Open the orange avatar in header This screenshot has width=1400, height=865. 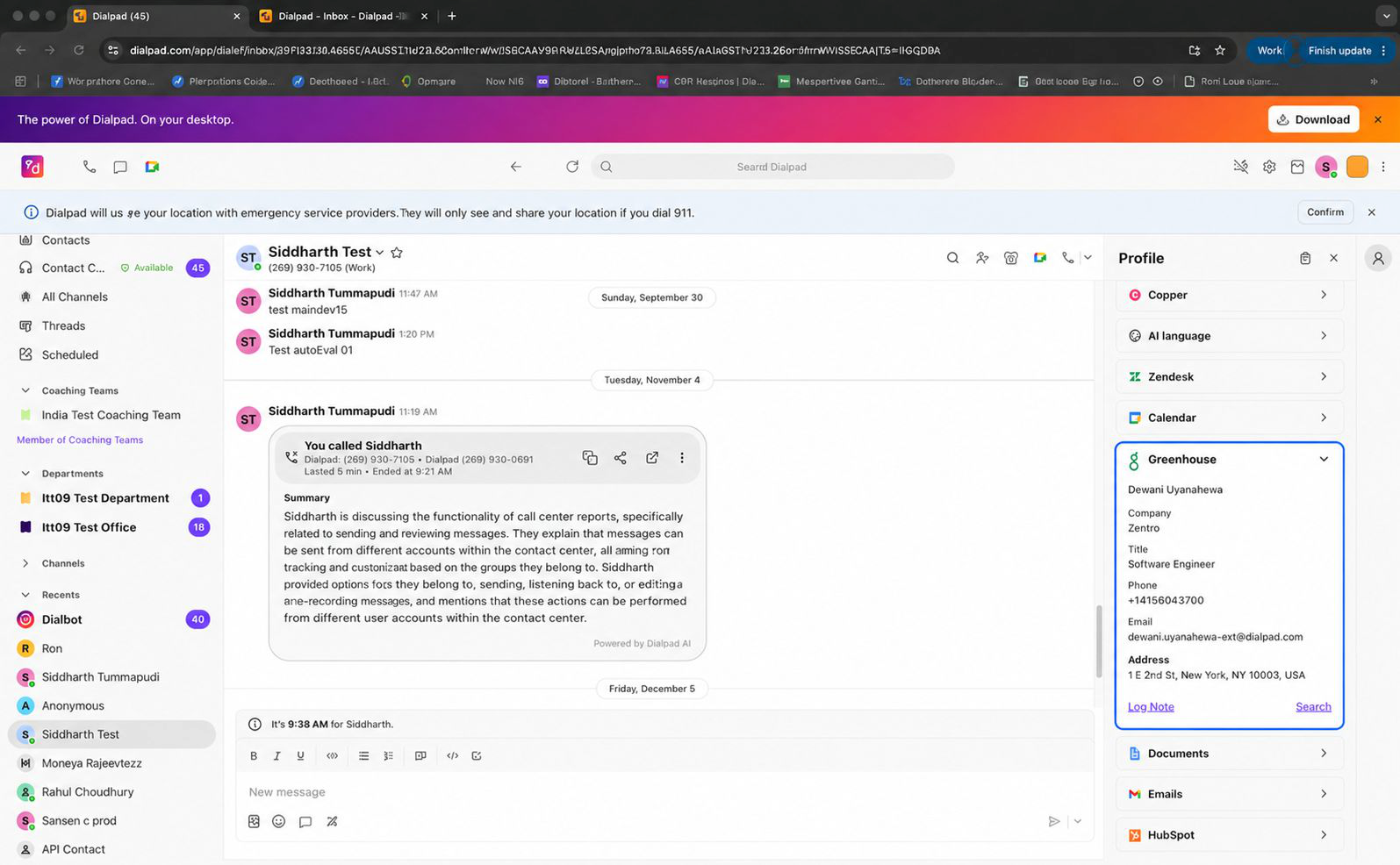pyautogui.click(x=1357, y=167)
